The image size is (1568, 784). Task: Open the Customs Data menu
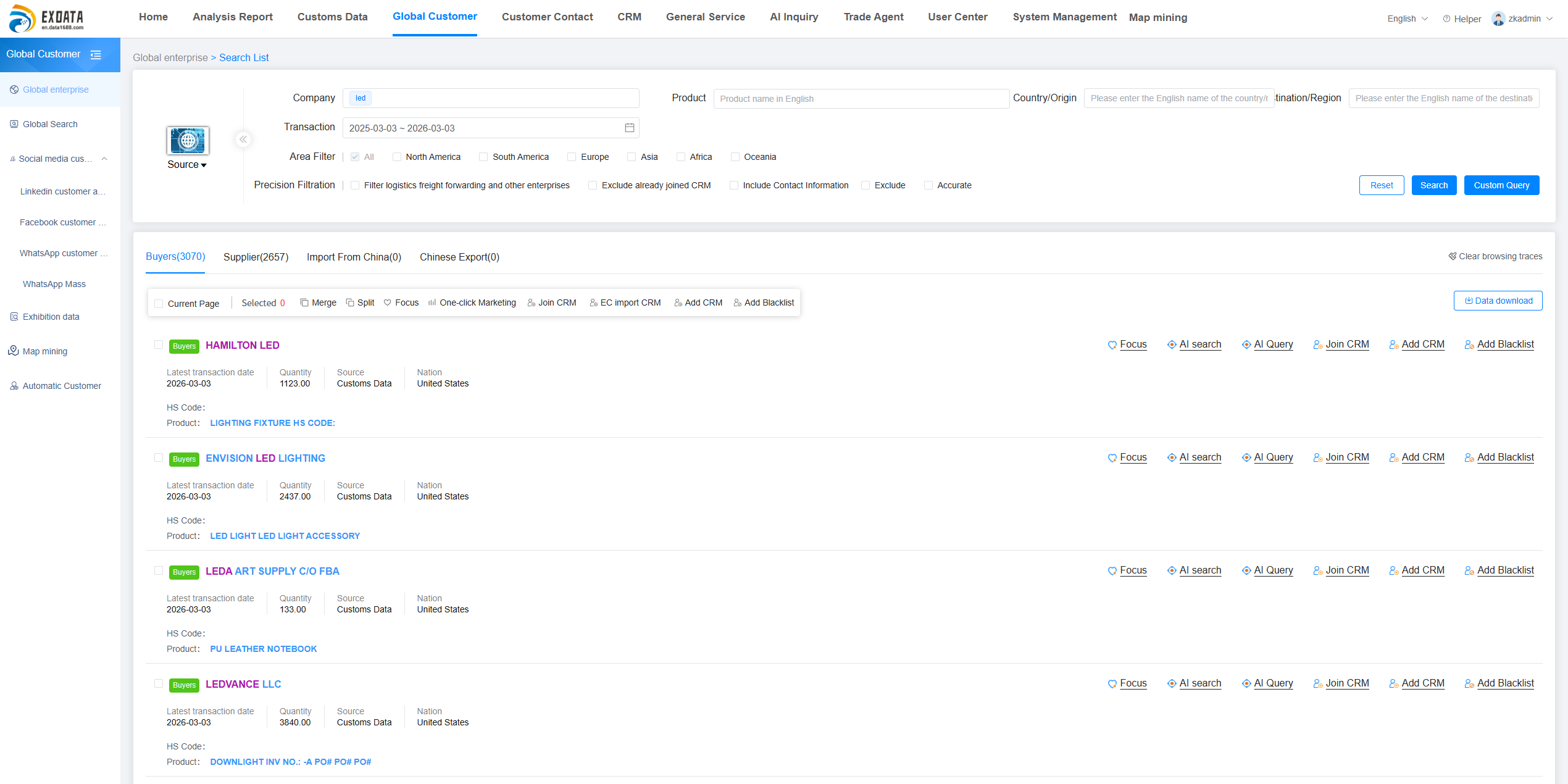pos(332,17)
